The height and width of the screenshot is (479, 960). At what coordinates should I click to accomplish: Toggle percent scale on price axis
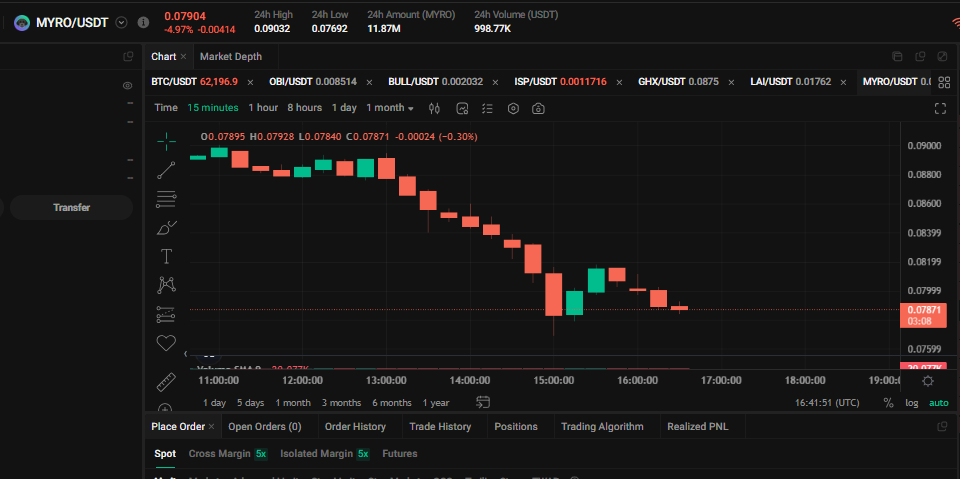(888, 402)
